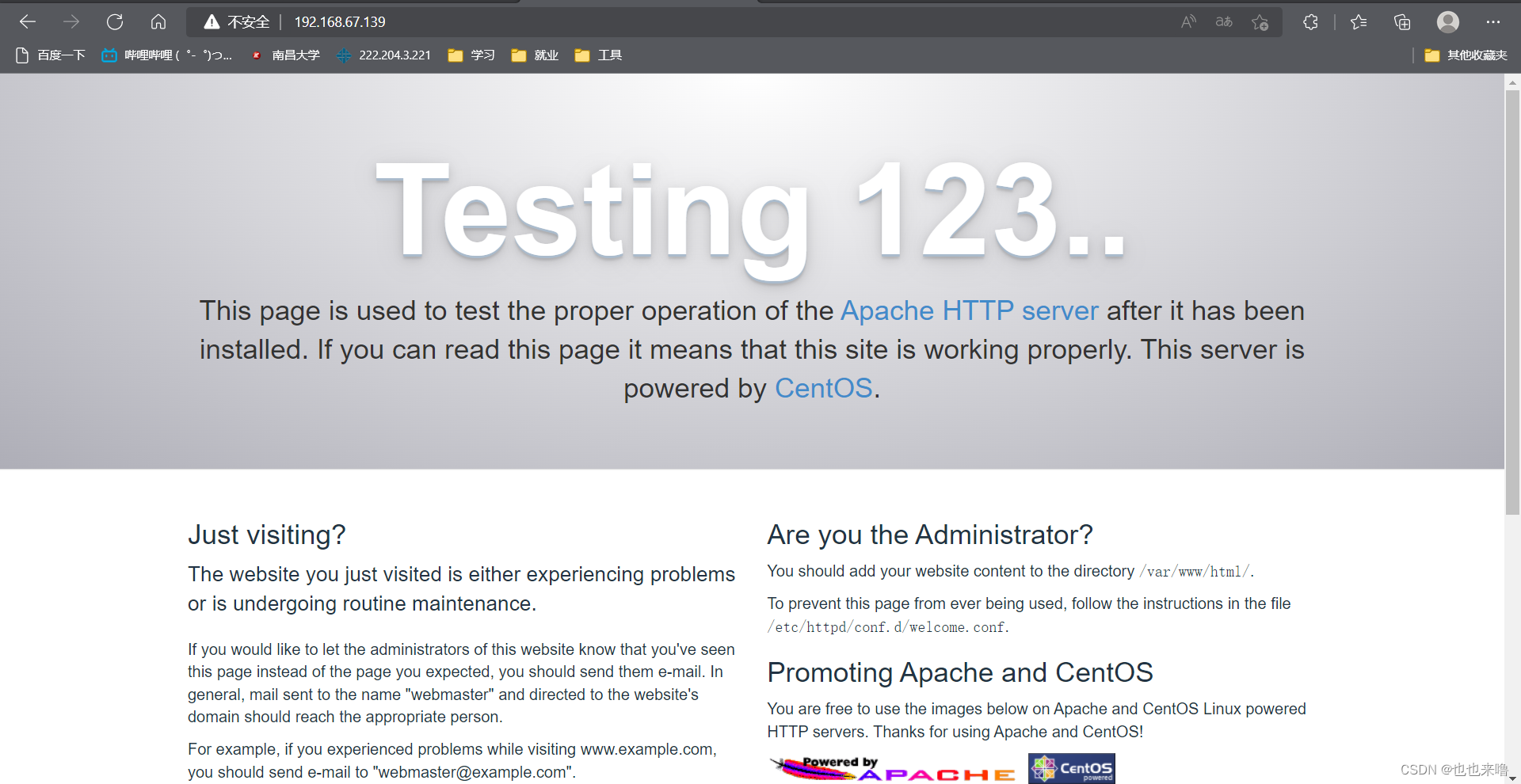This screenshot has height=784, width=1521.
Task: Open the Settings and more menu
Action: (1493, 22)
